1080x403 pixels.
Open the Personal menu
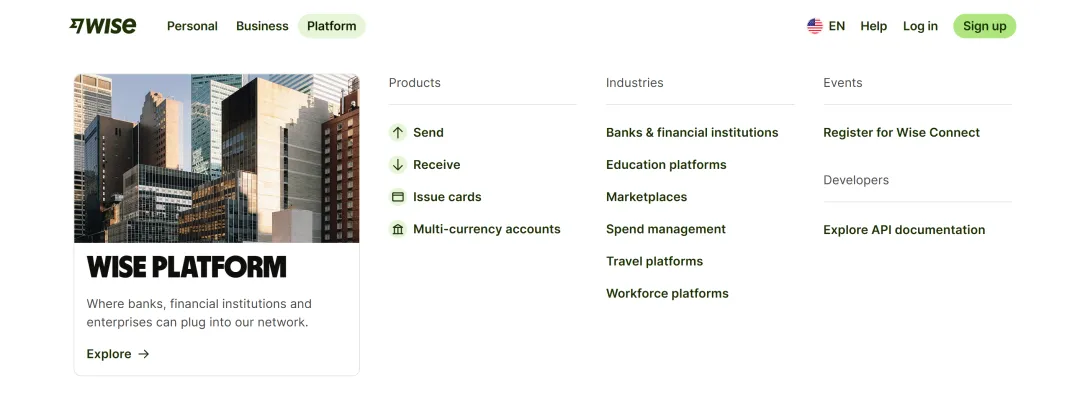192,26
